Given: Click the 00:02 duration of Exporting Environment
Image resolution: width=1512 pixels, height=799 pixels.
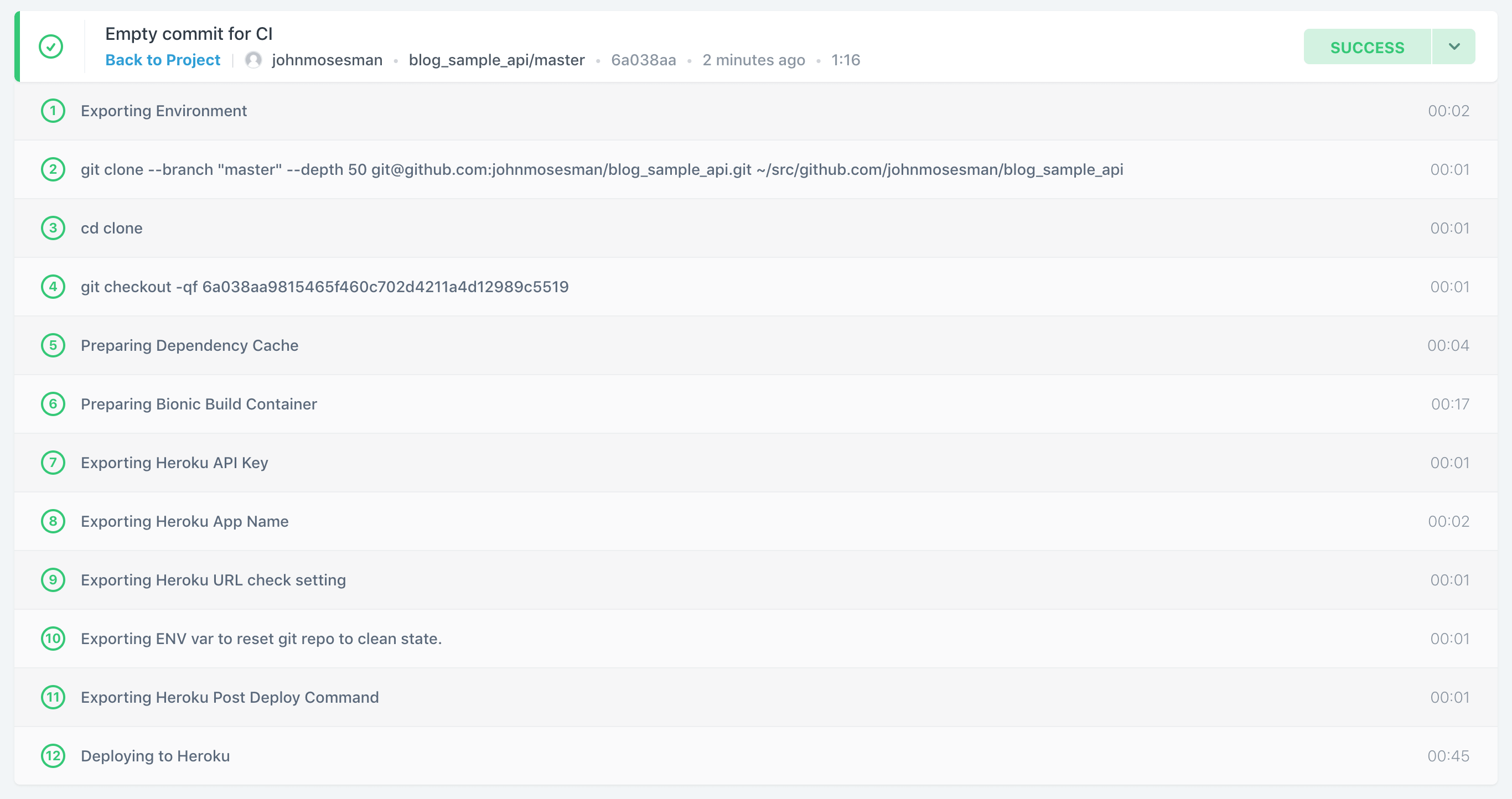Looking at the screenshot, I should click(1448, 111).
